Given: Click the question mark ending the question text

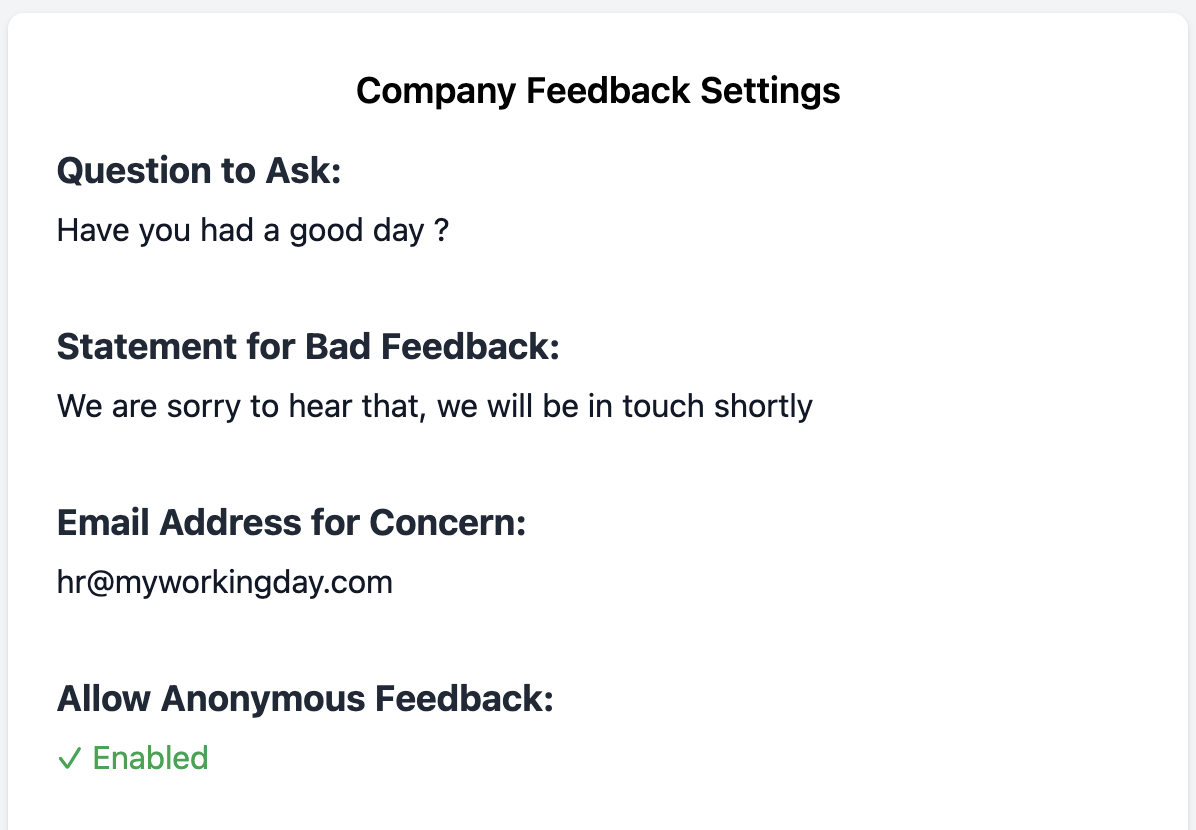Looking at the screenshot, I should [x=442, y=231].
